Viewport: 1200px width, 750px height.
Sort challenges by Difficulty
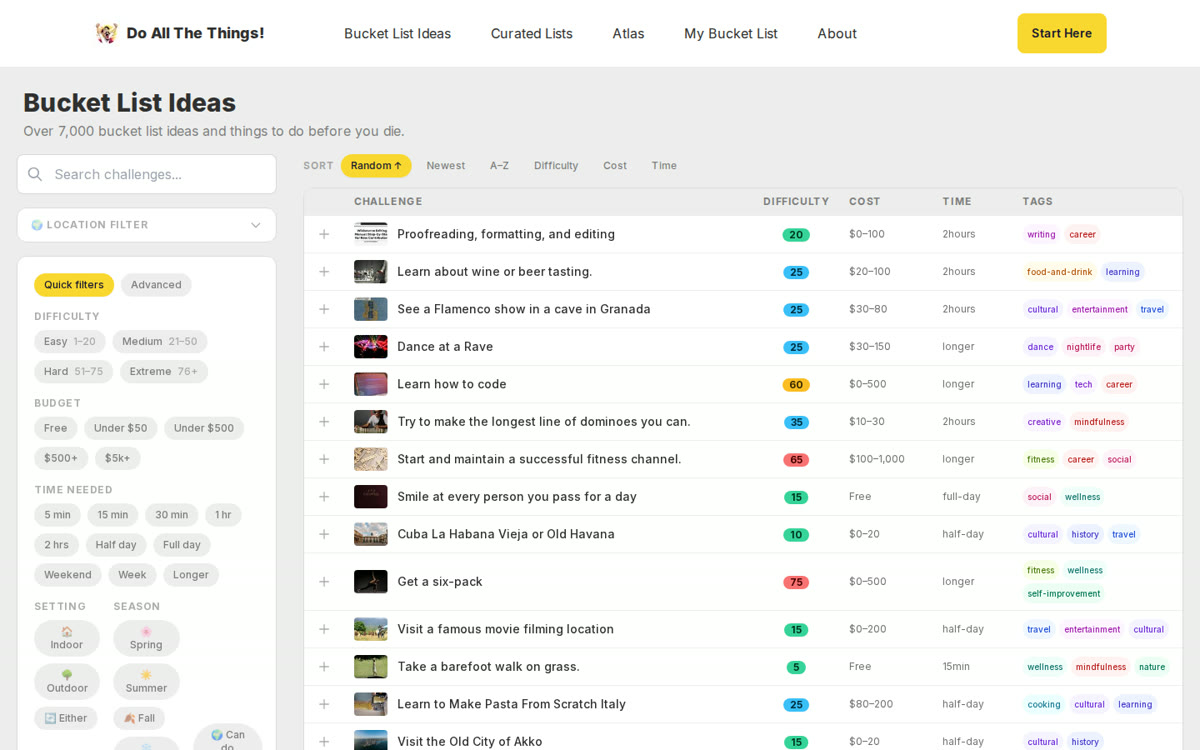point(556,166)
